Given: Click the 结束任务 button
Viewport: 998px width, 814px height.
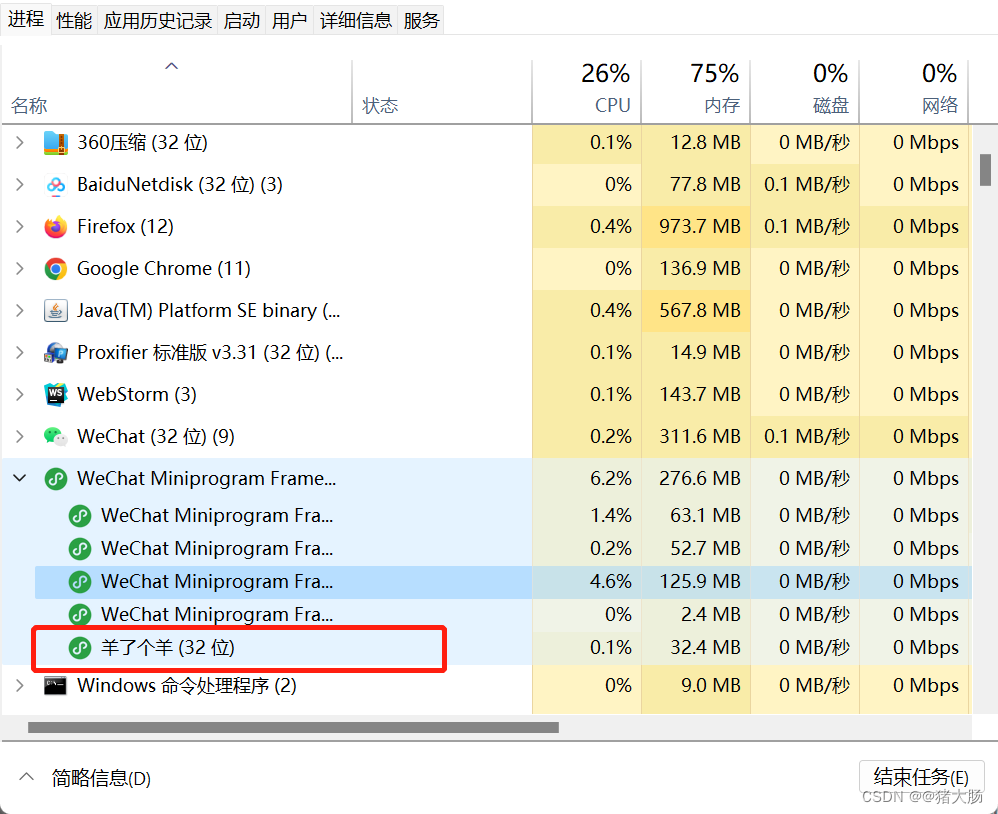Looking at the screenshot, I should 921,777.
